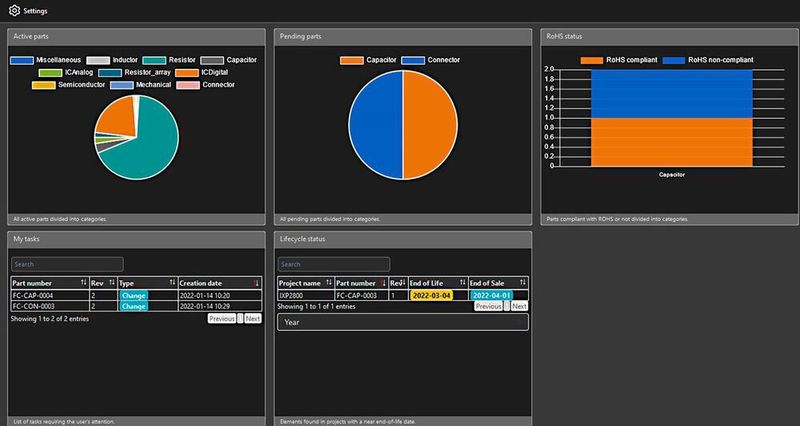800x426 pixels.
Task: Sort My tasks by Creation date
Action: 219,283
